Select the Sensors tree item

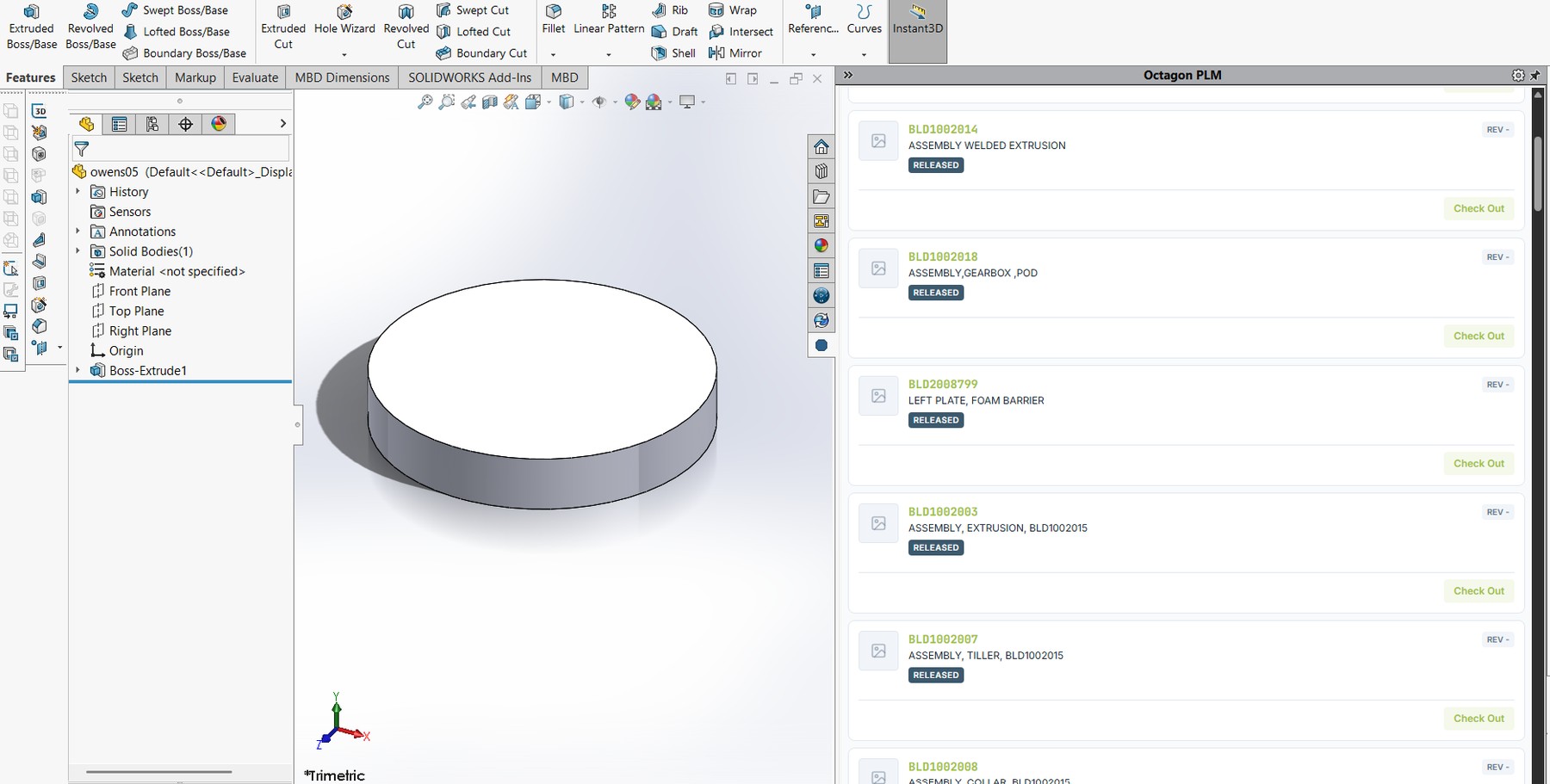(x=121, y=212)
